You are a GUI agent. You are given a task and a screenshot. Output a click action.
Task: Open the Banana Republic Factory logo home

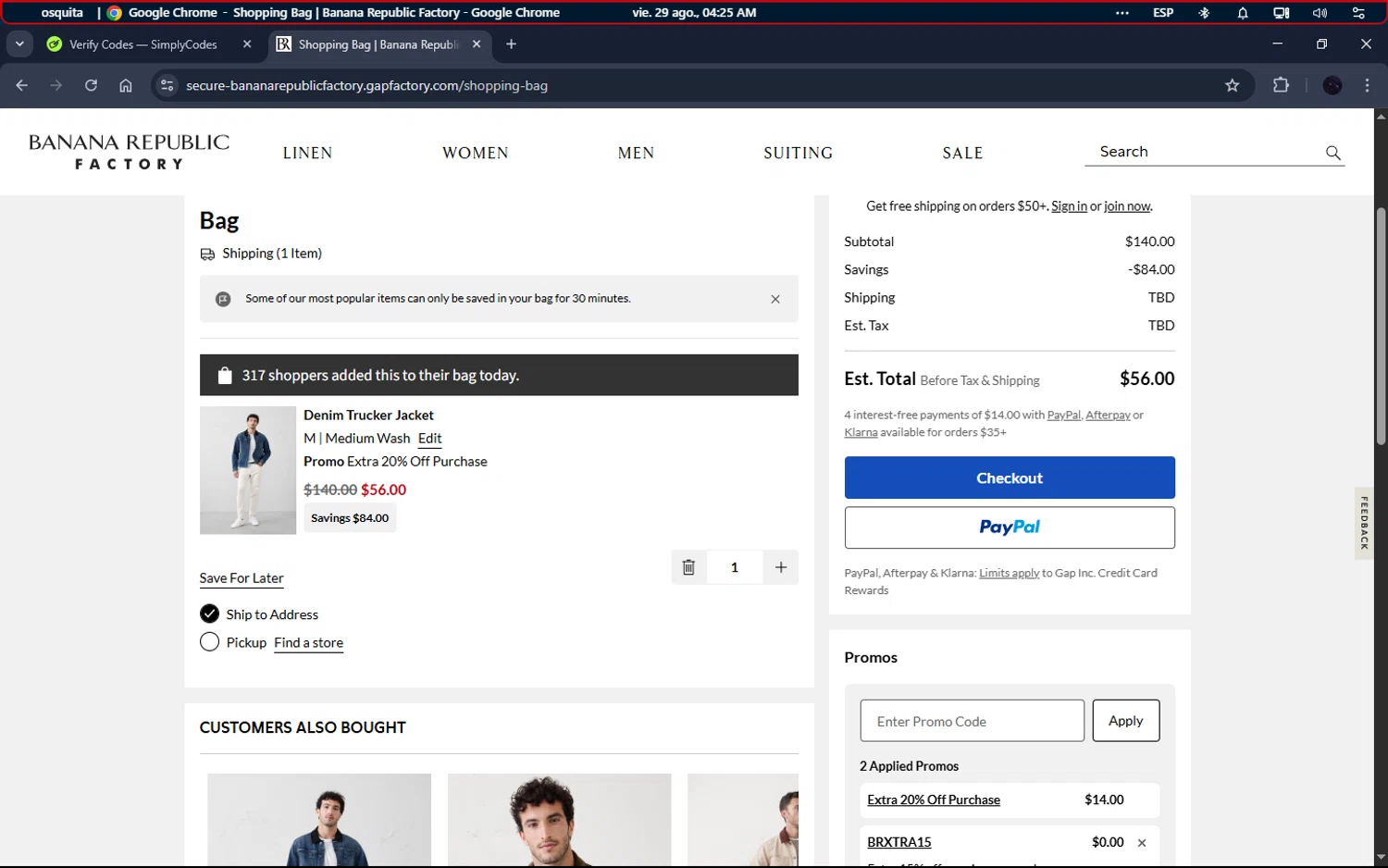(129, 152)
